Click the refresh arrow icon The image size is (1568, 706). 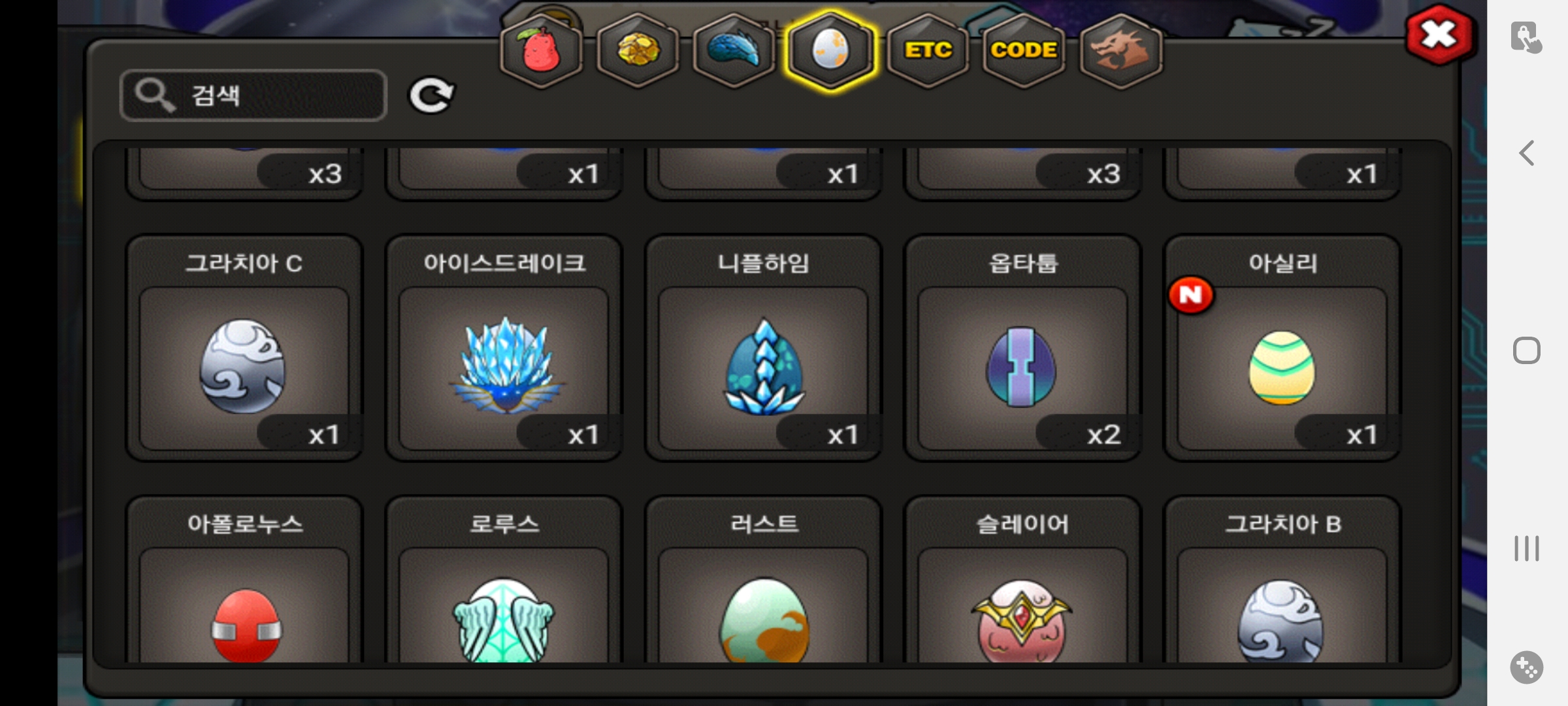[431, 95]
